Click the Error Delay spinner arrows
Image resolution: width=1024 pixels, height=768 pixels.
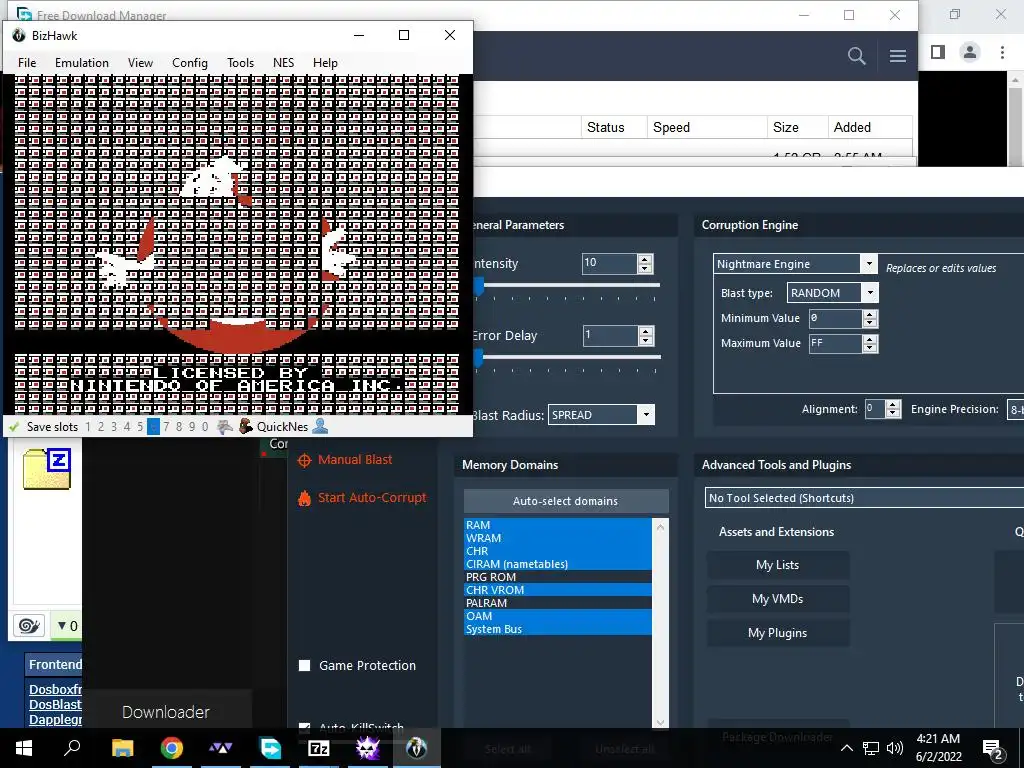(646, 336)
